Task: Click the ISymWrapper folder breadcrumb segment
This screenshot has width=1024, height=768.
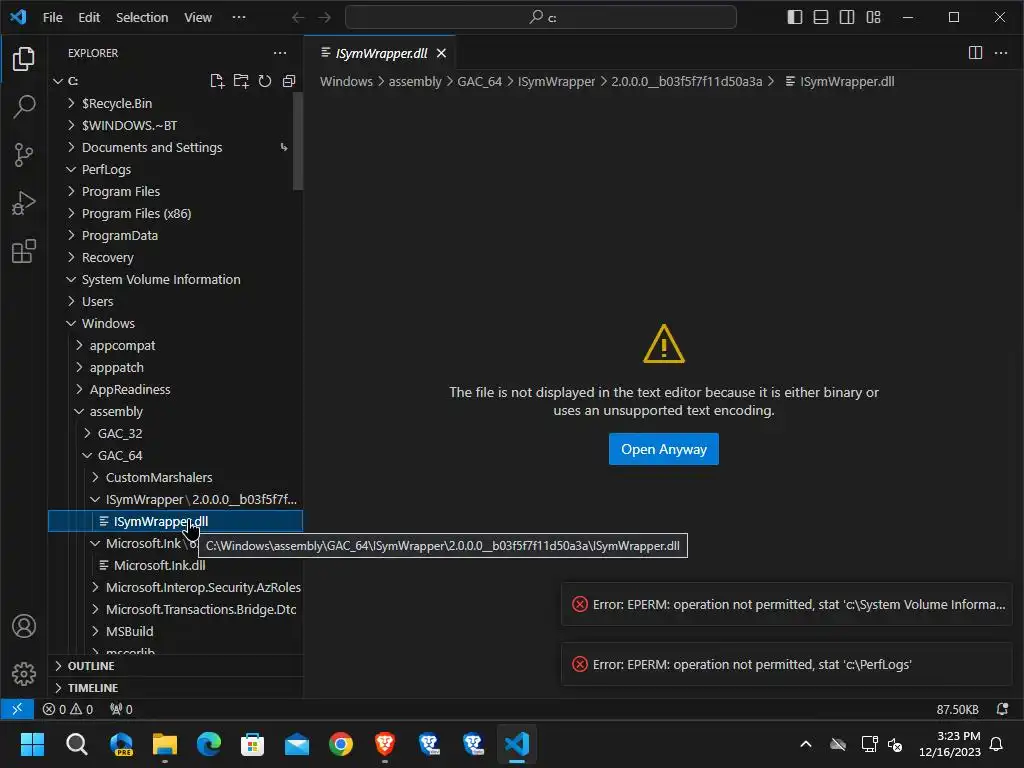Action: point(556,82)
